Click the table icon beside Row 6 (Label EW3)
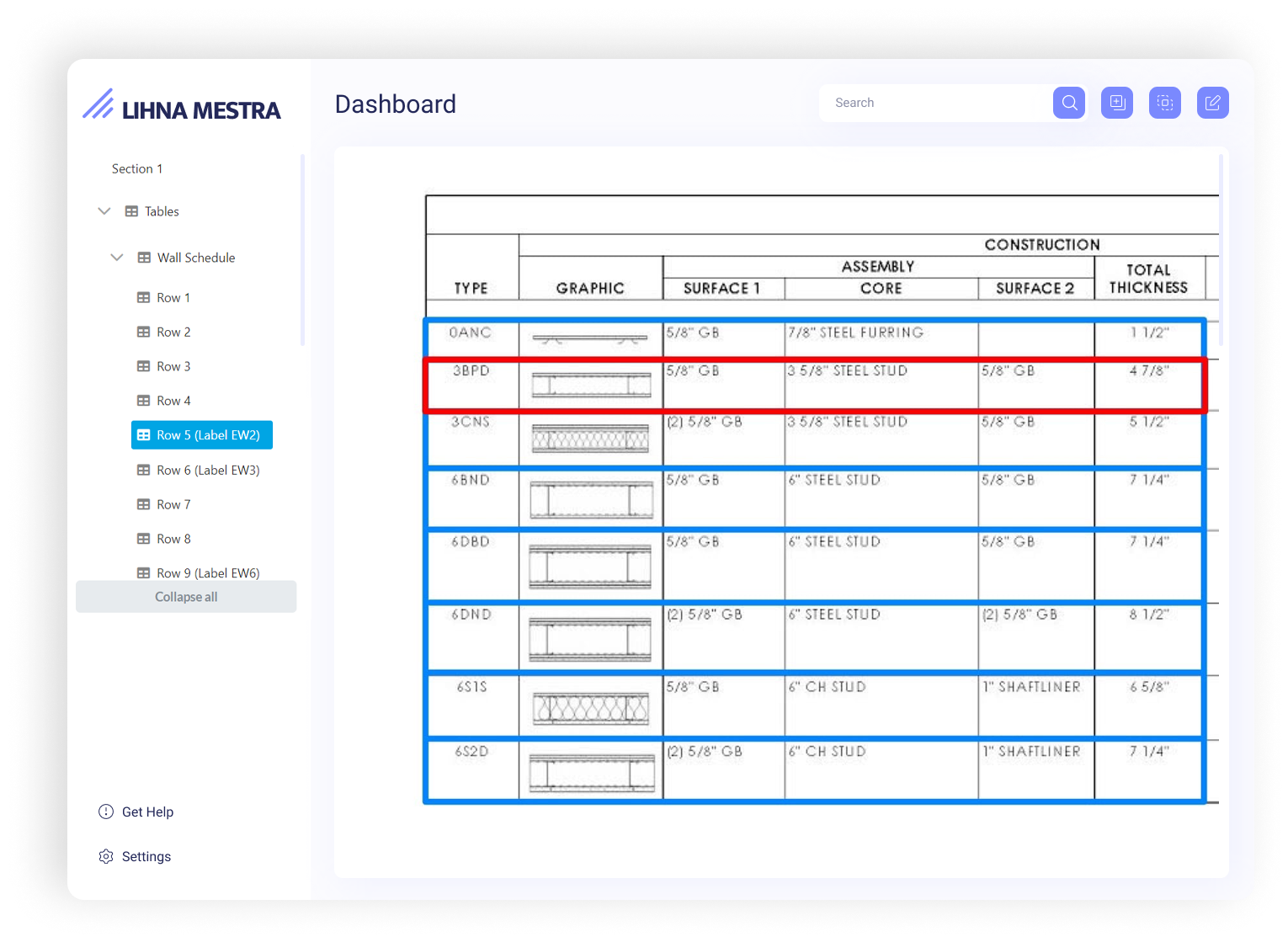The image size is (1288, 942). [143, 471]
